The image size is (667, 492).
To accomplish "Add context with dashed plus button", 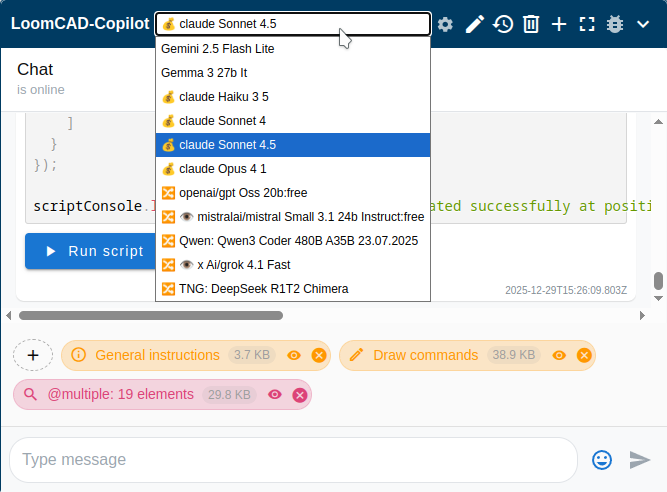I will 33,355.
